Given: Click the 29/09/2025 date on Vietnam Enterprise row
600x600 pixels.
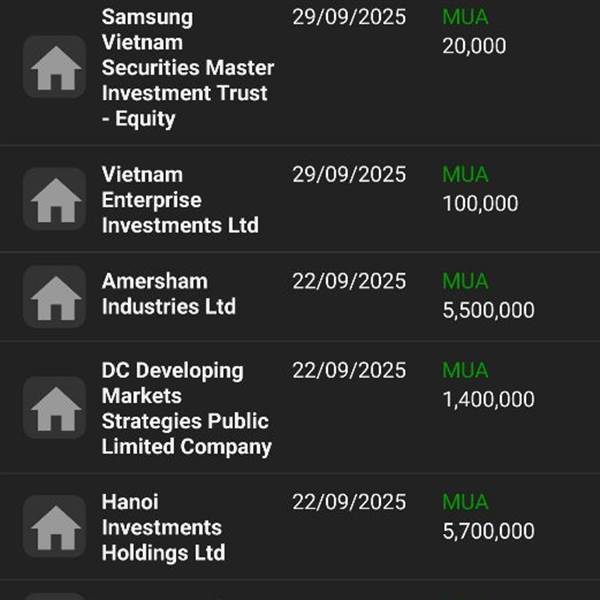Looking at the screenshot, I should click(349, 174).
